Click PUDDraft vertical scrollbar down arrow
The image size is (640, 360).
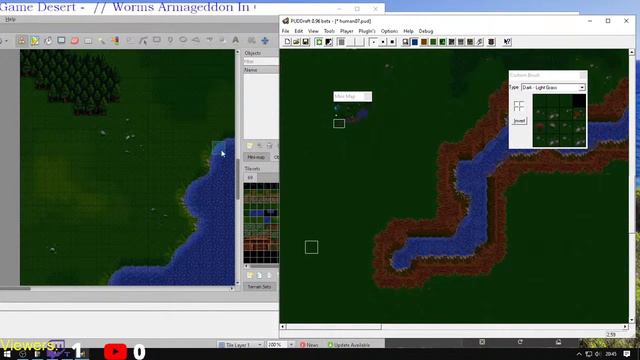[632, 320]
